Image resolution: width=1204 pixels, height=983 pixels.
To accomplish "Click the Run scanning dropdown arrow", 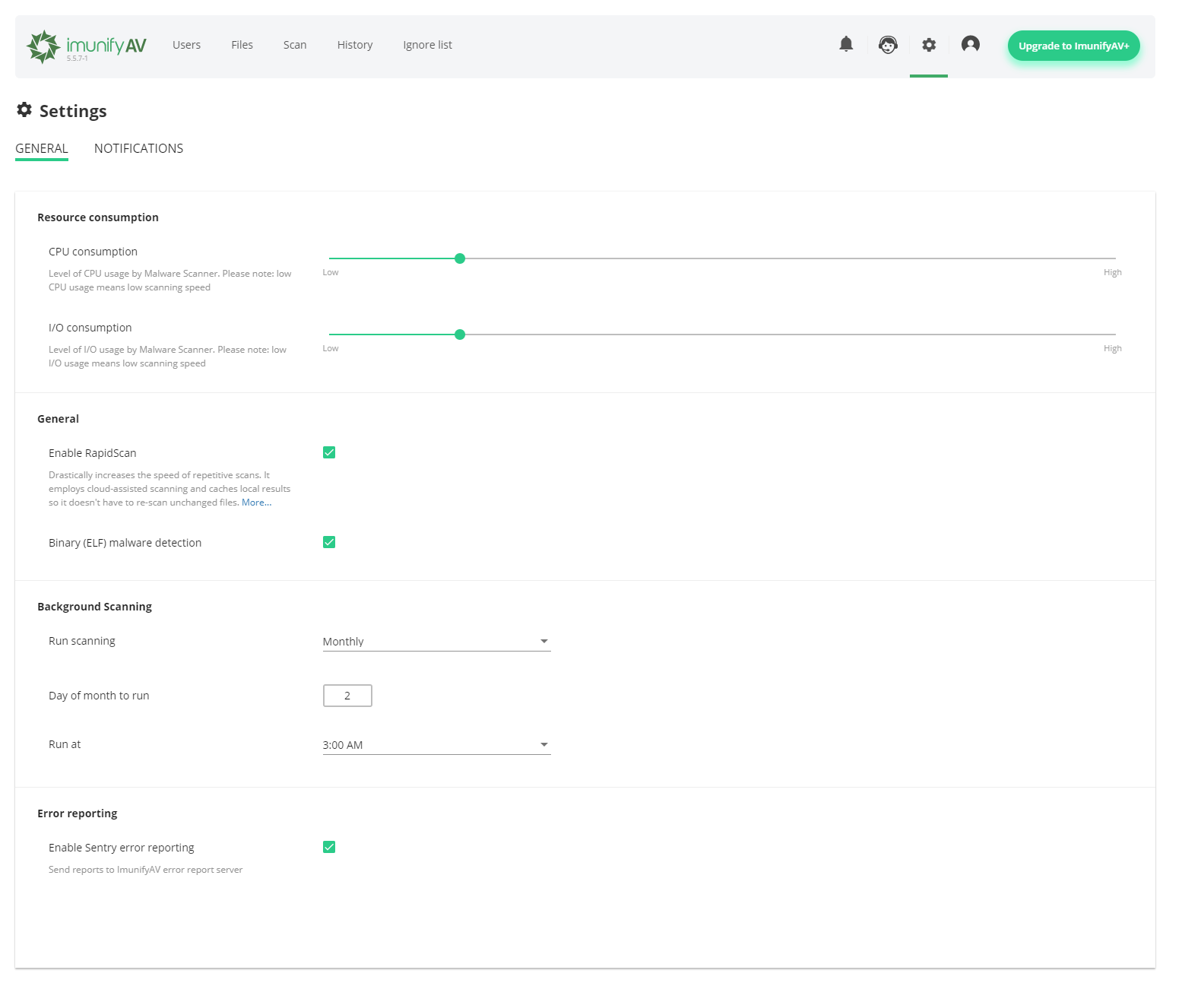I will click(544, 642).
